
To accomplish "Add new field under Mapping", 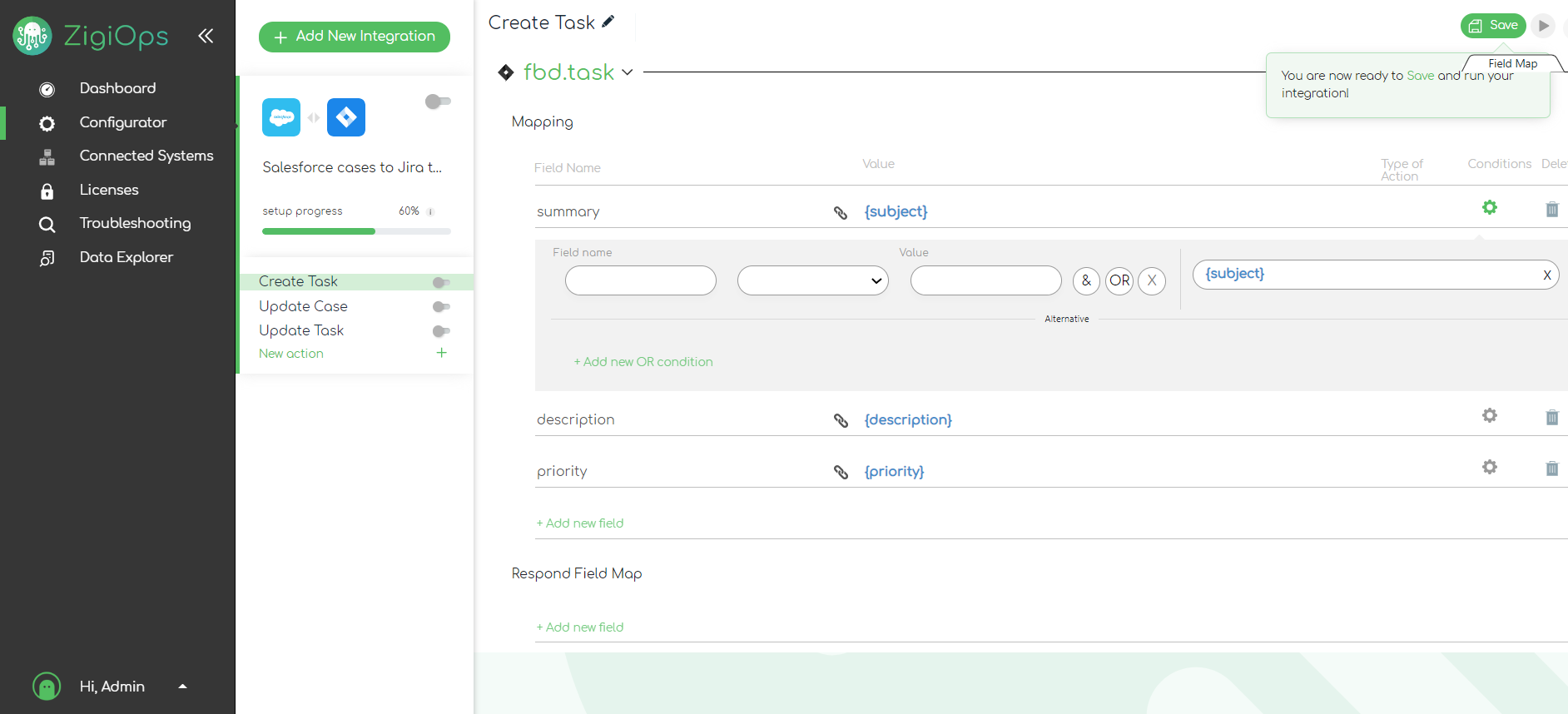I will click(x=580, y=523).
